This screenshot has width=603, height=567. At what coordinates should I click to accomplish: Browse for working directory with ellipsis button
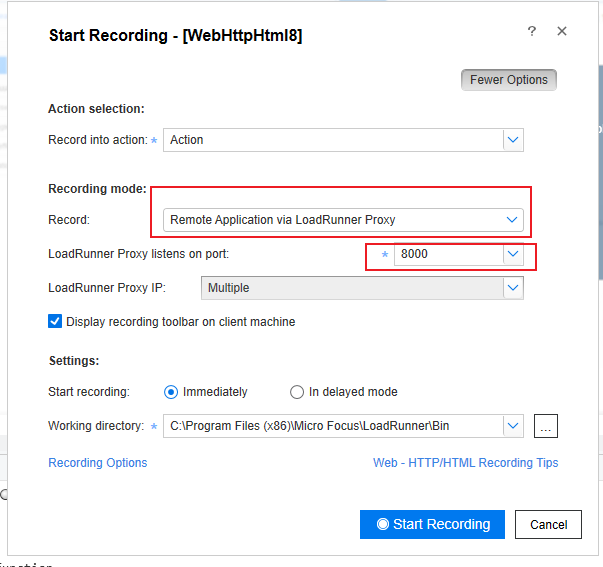coord(545,426)
